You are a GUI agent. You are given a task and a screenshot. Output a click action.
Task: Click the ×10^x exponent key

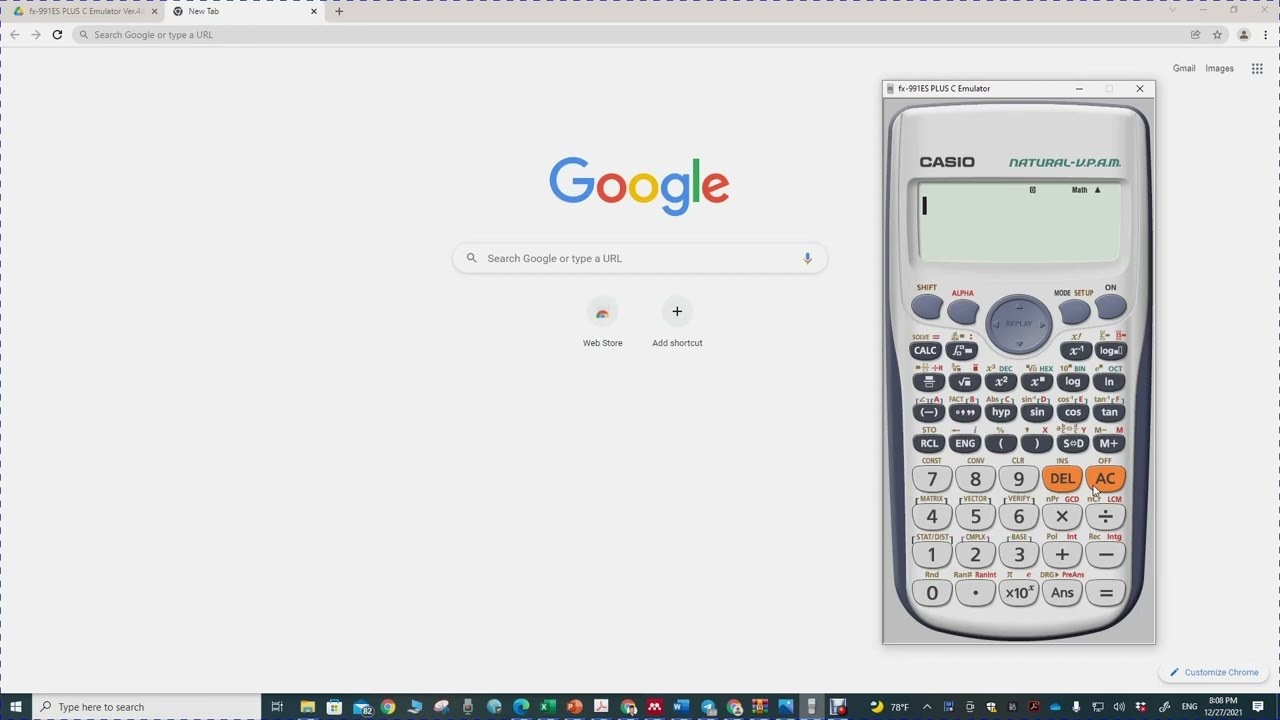point(1018,593)
